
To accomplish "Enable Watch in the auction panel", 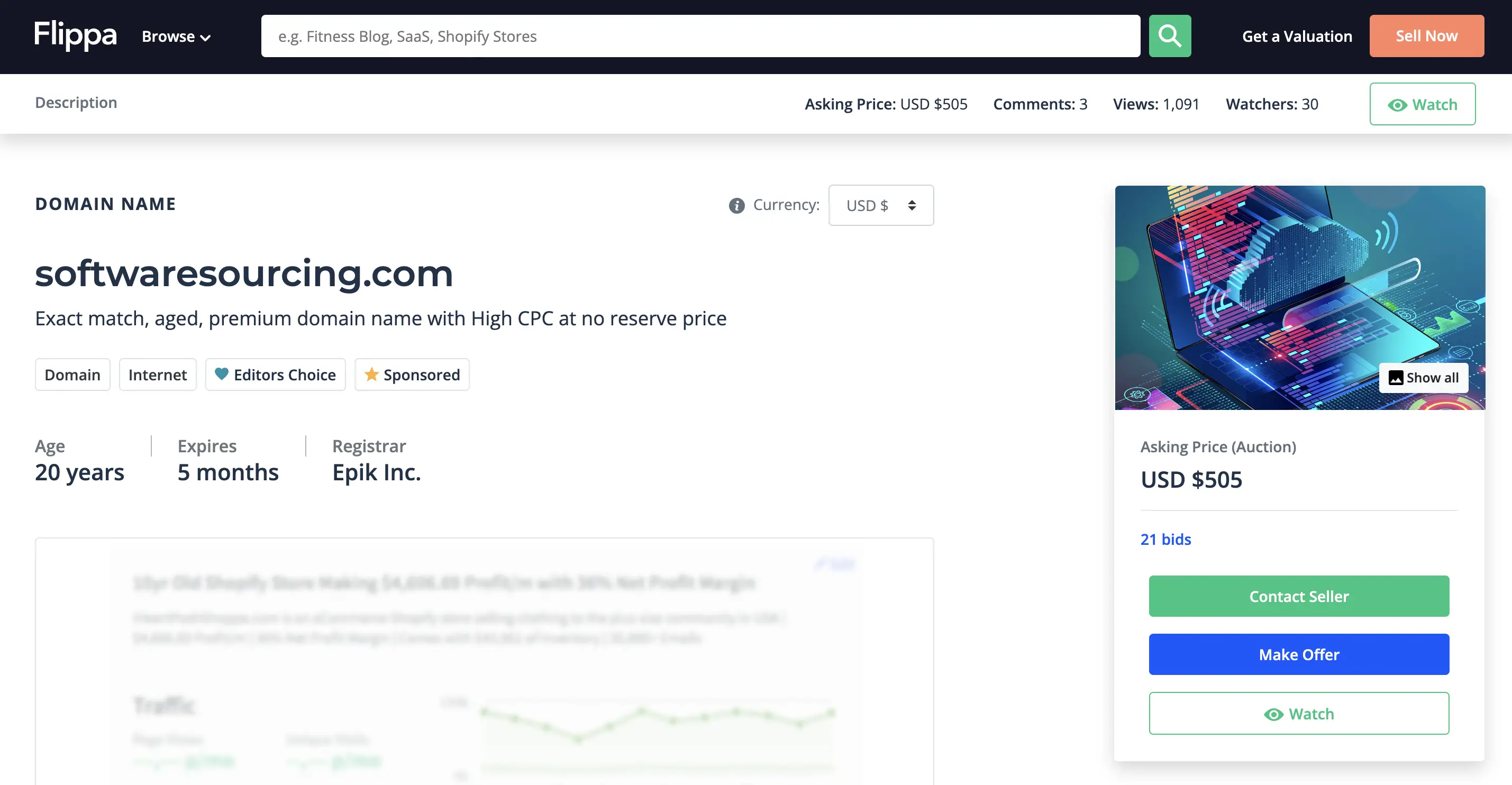I will pyautogui.click(x=1299, y=713).
